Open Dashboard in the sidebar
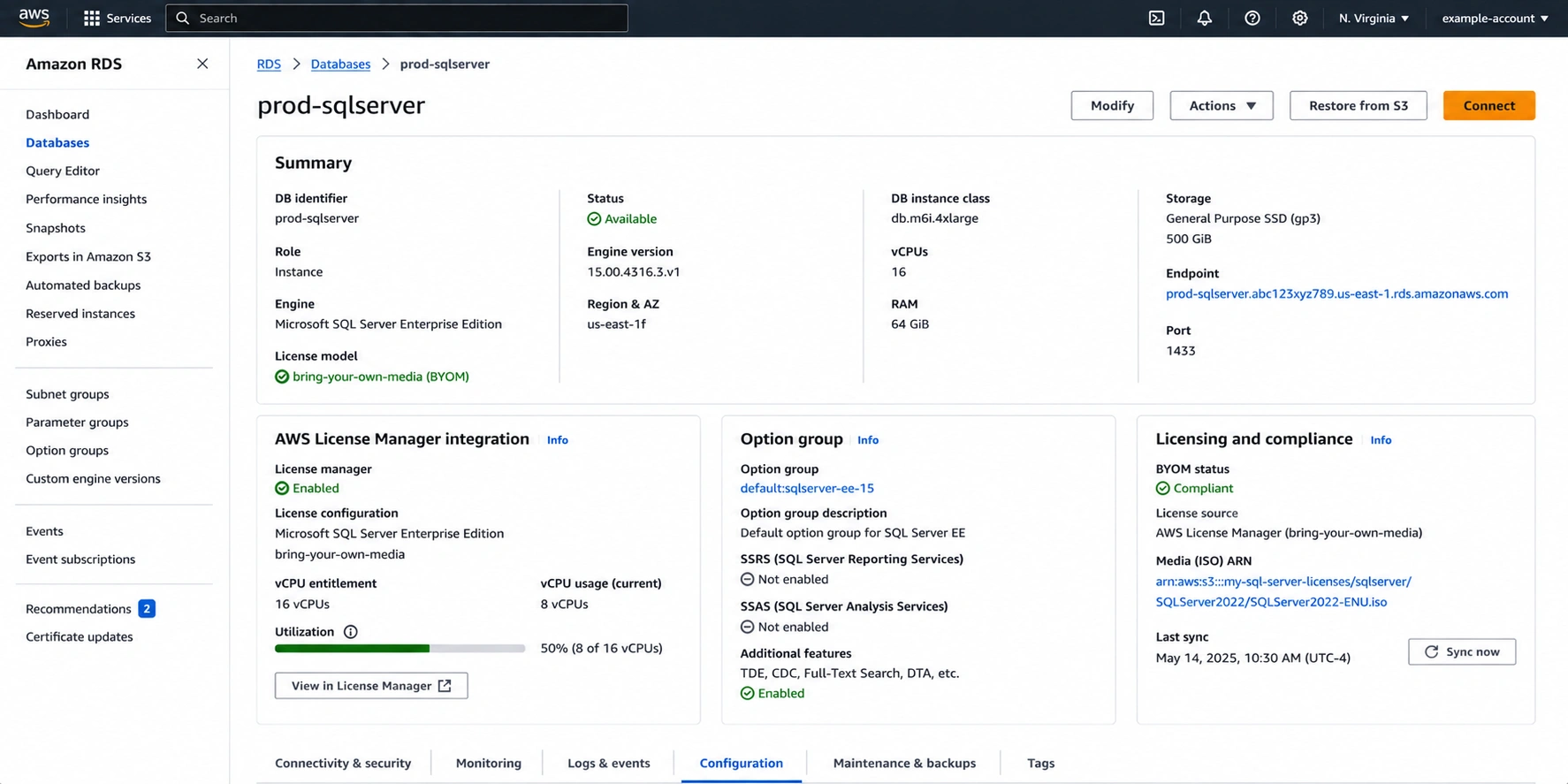The image size is (1568, 784). [x=57, y=114]
